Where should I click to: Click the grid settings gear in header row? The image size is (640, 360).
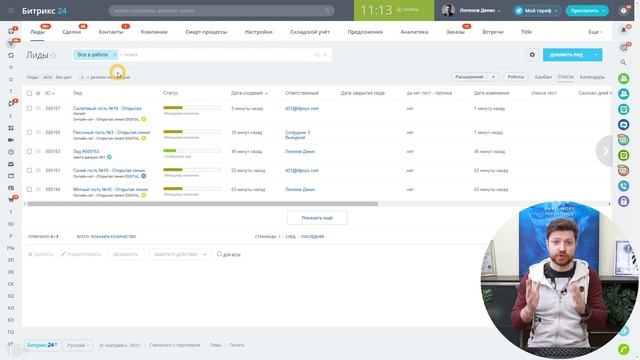(x=38, y=93)
